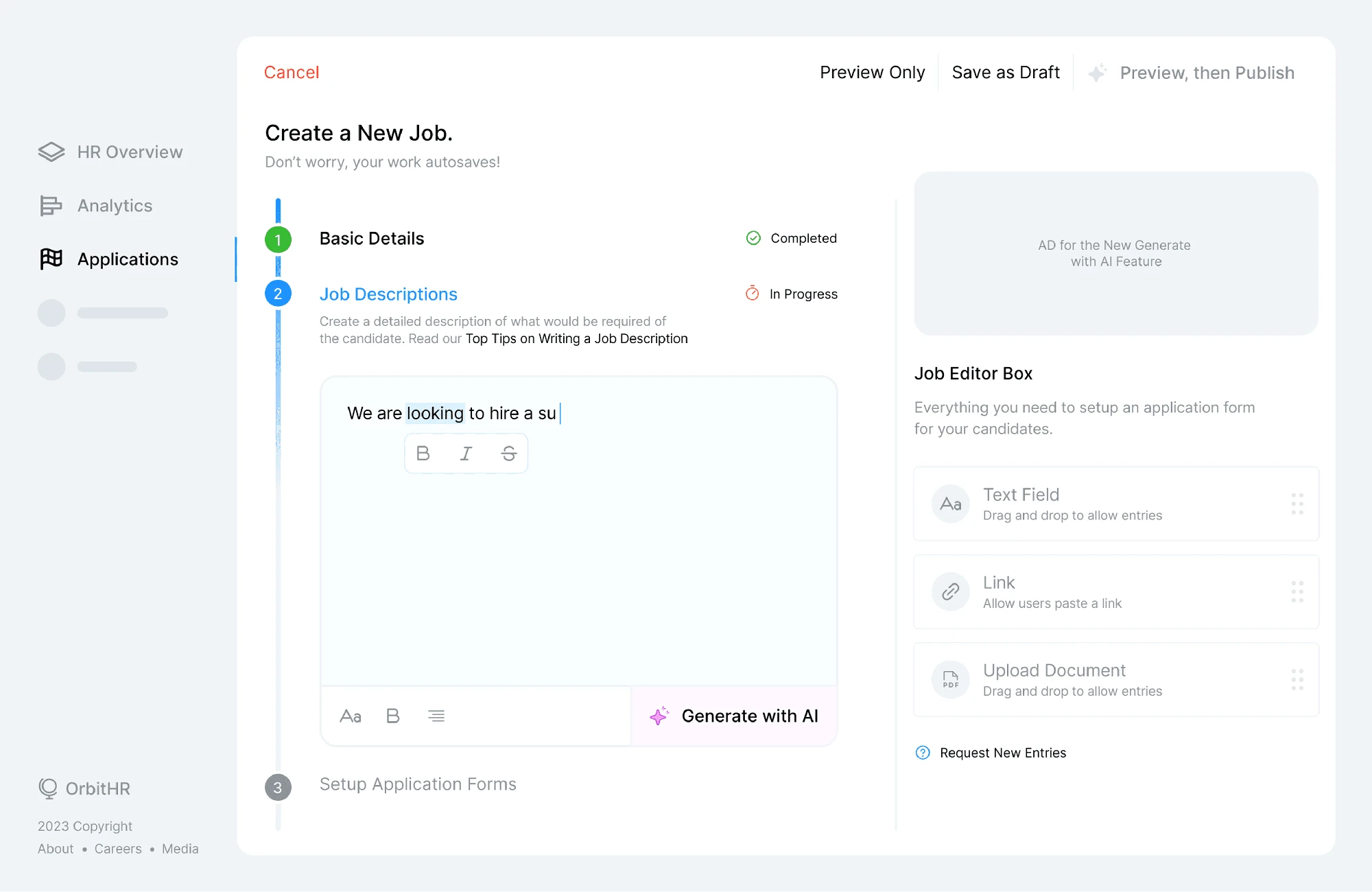This screenshot has height=892, width=1372.
Task: Click Save as Draft
Action: [x=1006, y=73]
